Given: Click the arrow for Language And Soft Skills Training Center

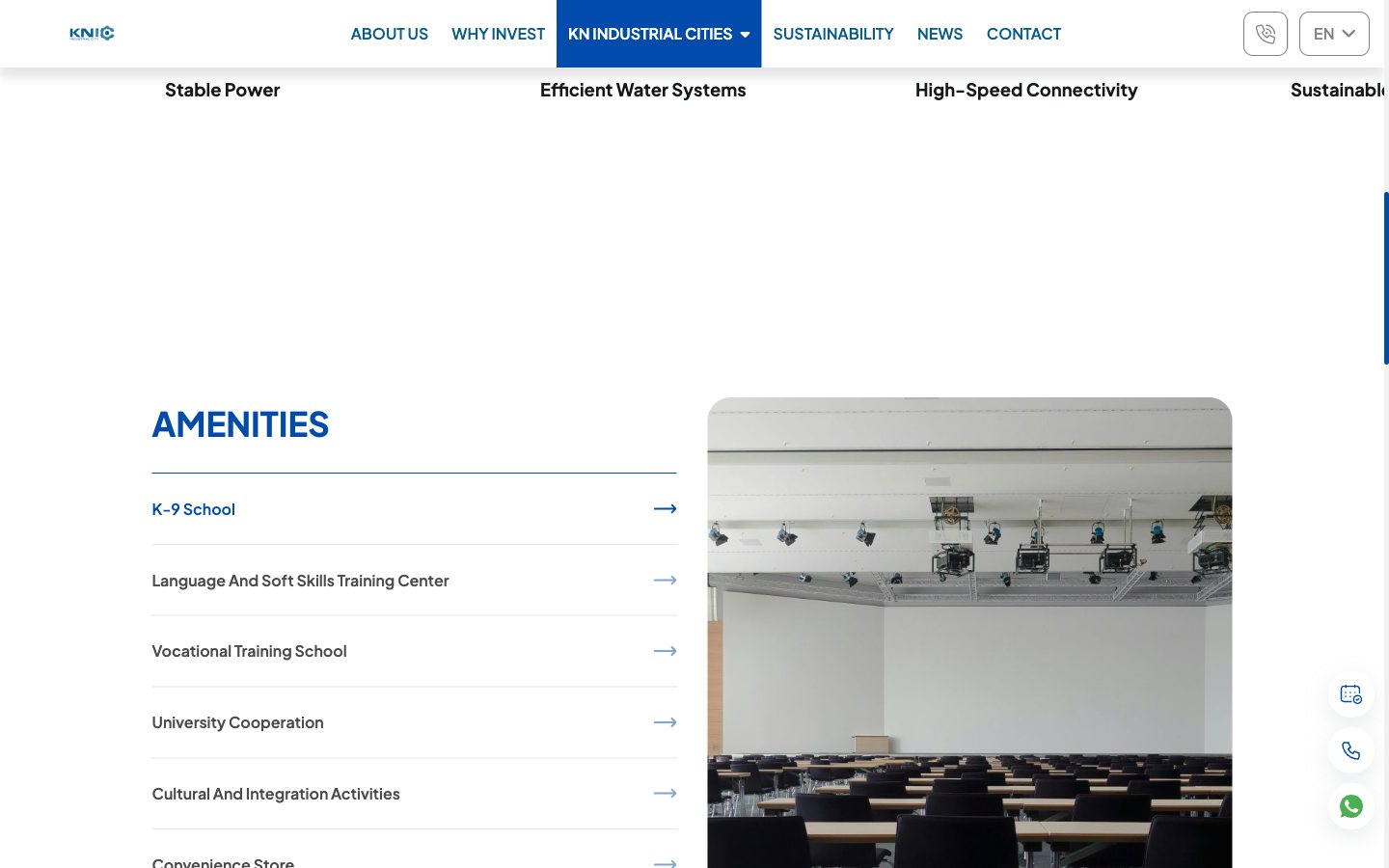Looking at the screenshot, I should 665,581.
